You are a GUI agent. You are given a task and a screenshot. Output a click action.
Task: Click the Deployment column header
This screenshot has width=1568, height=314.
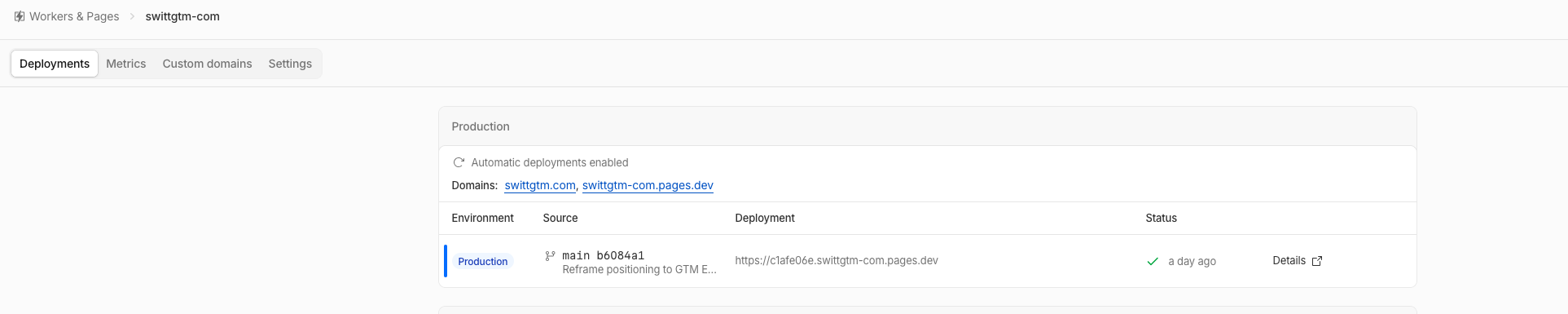(765, 218)
